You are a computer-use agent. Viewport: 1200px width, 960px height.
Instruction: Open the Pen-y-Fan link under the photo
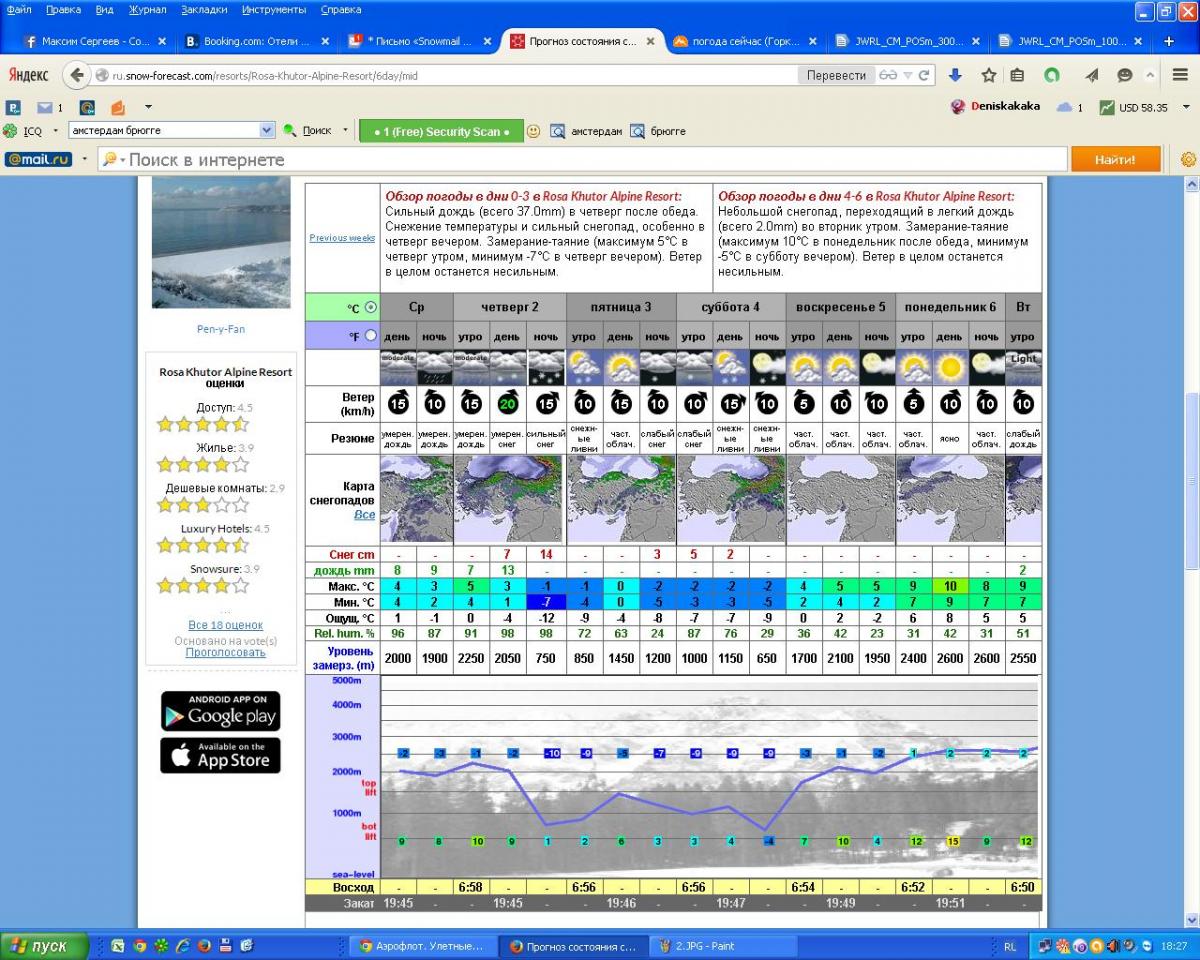point(221,329)
